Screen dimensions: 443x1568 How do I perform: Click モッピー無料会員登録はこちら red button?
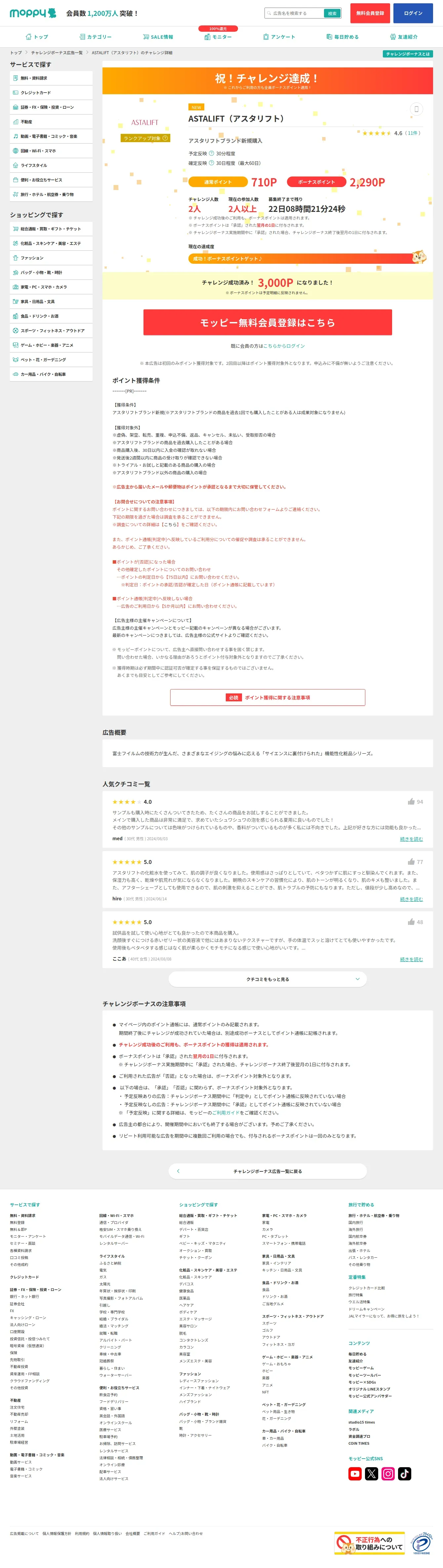268,323
